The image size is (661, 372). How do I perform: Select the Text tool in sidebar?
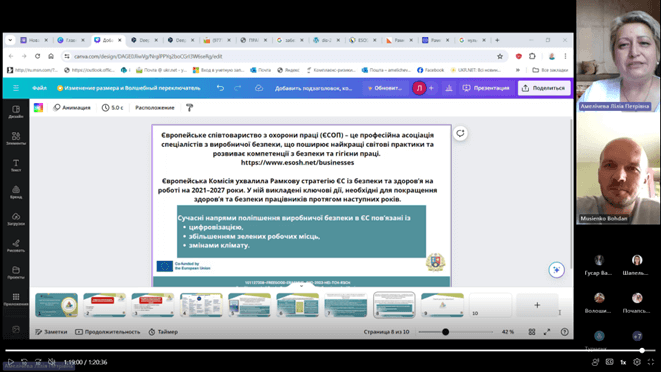click(16, 165)
